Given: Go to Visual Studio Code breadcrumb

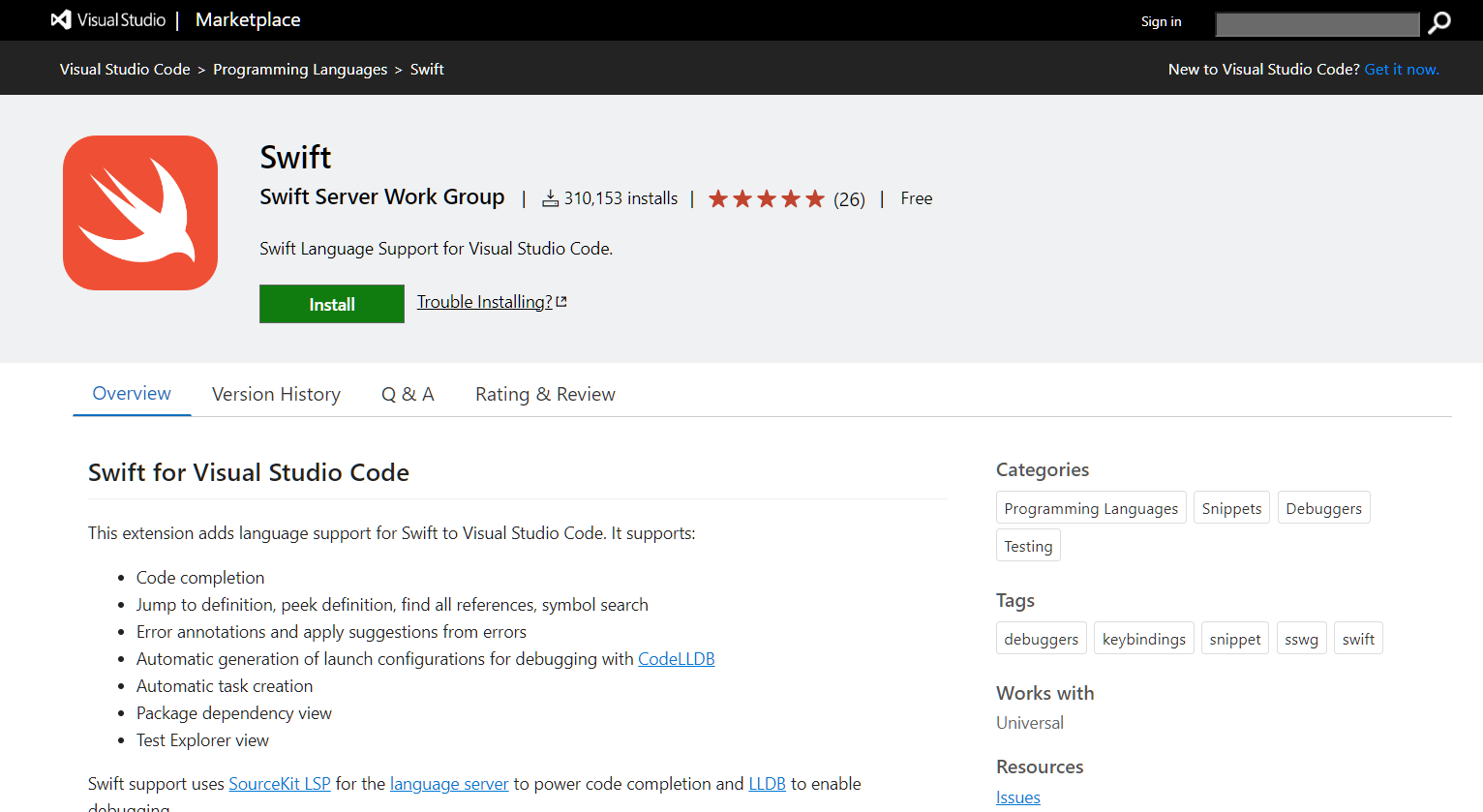Looking at the screenshot, I should [125, 70].
